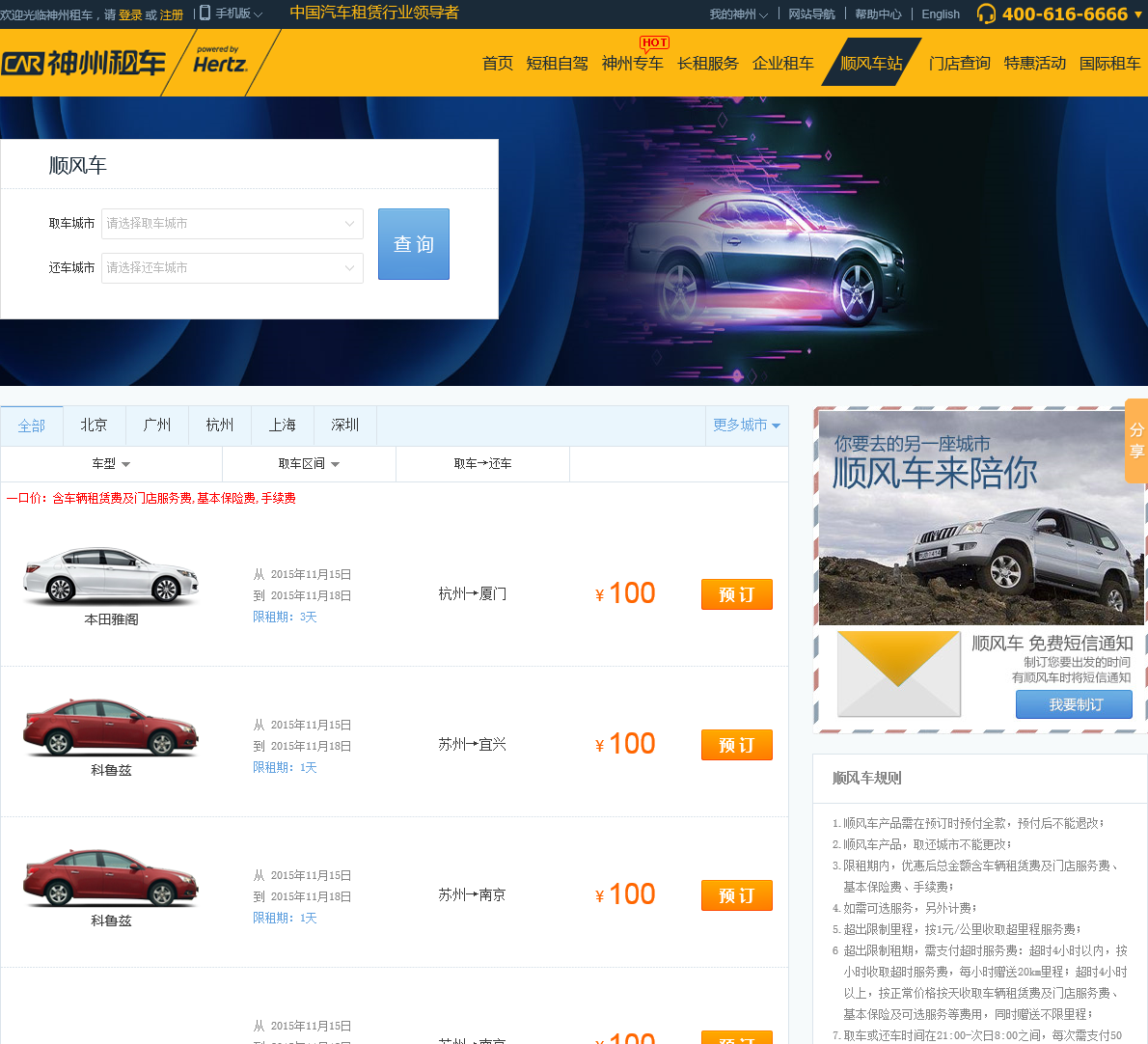Open 神州专车 navigation item

(633, 64)
